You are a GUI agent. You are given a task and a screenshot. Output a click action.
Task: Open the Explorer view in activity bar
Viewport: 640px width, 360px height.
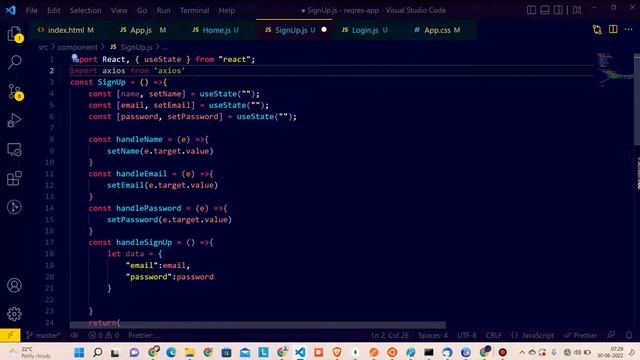[x=15, y=34]
